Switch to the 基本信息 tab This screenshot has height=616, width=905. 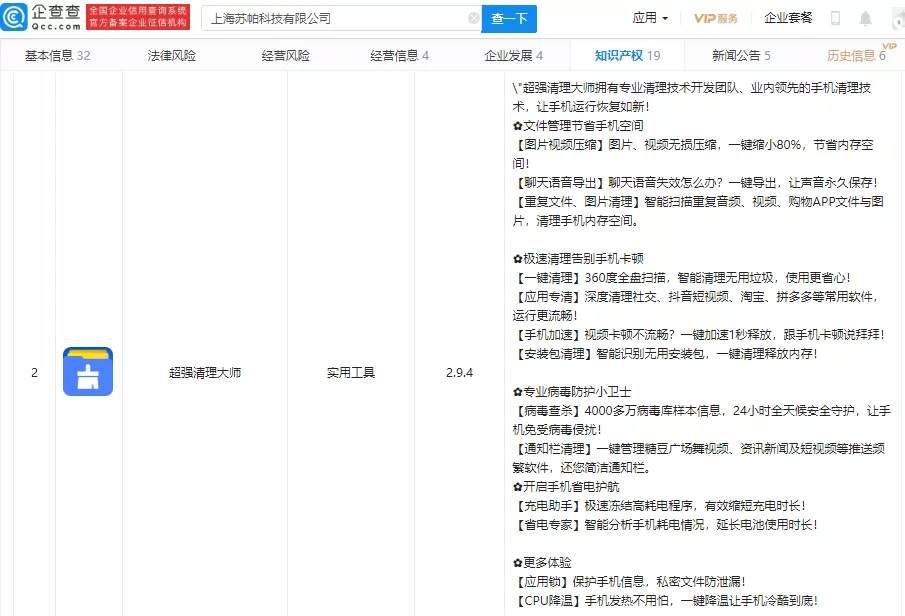57,55
